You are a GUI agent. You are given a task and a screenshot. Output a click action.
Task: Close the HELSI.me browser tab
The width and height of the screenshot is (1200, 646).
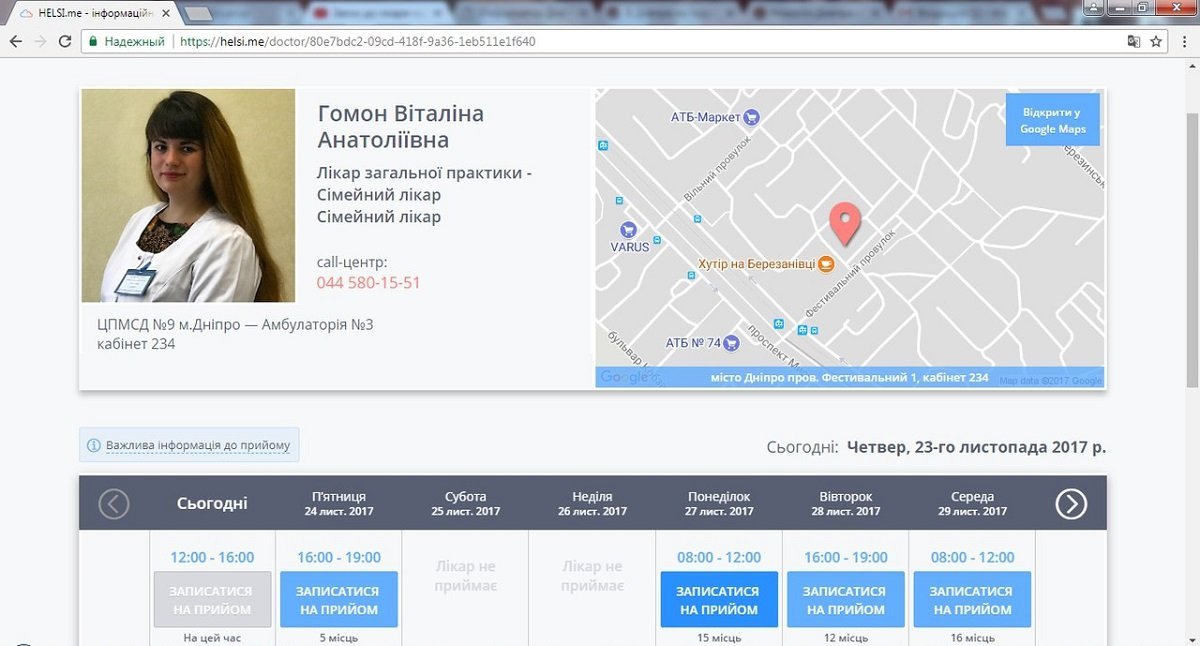click(166, 13)
